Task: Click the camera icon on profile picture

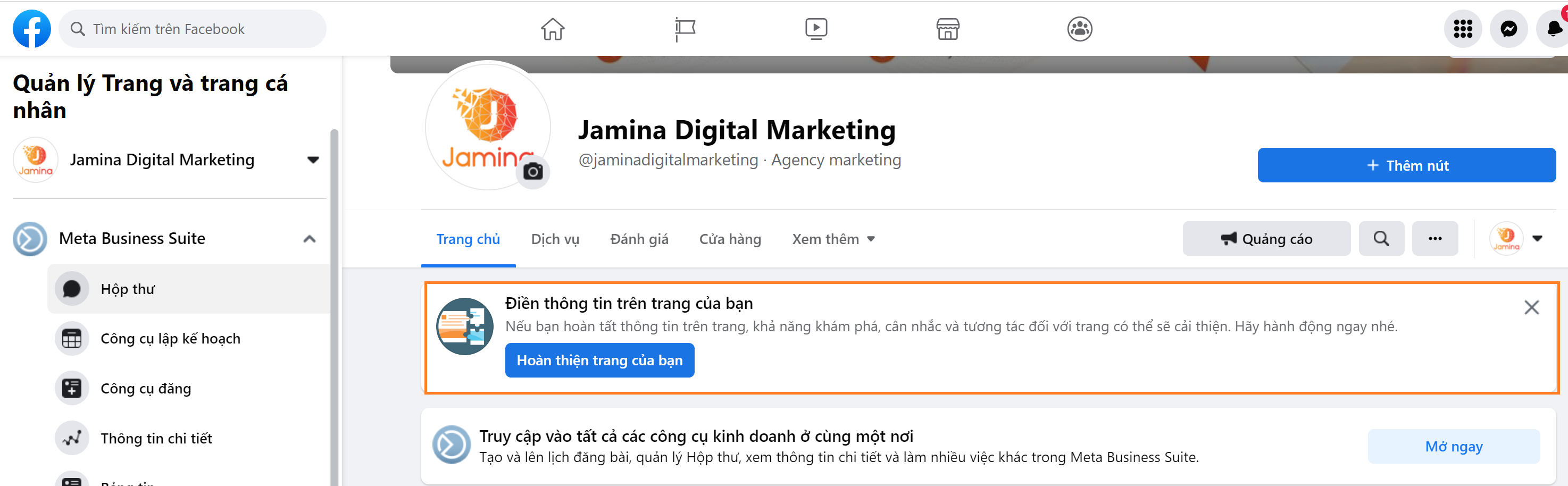Action: click(532, 172)
